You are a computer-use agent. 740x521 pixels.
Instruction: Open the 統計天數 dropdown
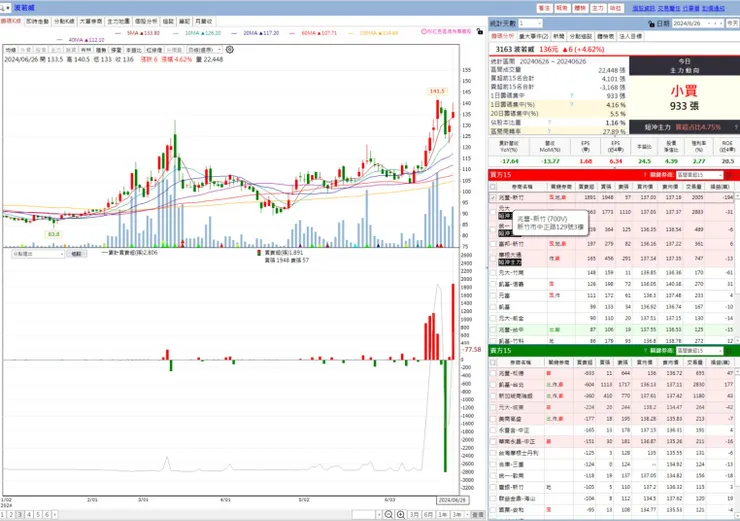[539, 23]
